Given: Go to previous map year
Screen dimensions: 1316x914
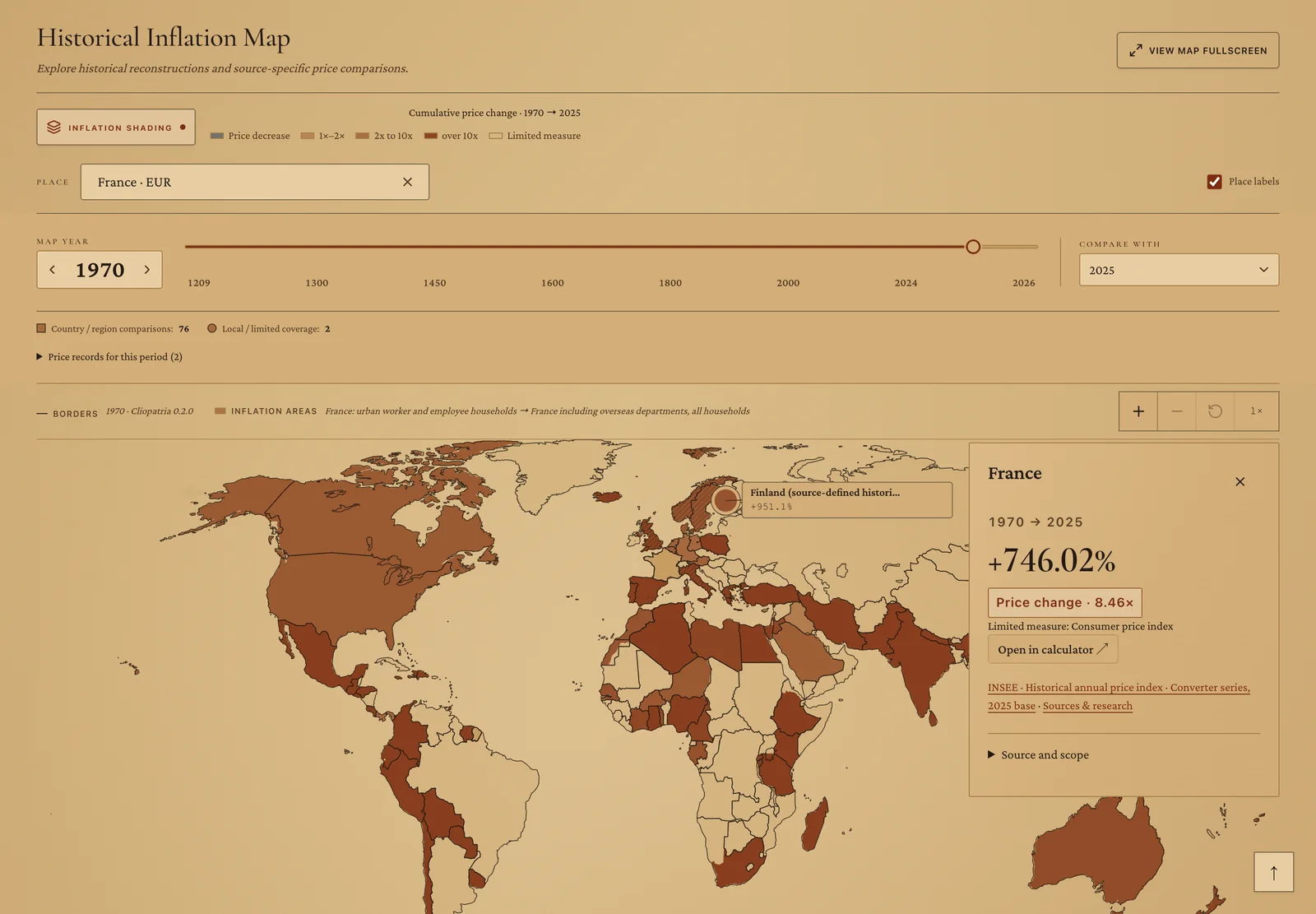Looking at the screenshot, I should click(53, 270).
